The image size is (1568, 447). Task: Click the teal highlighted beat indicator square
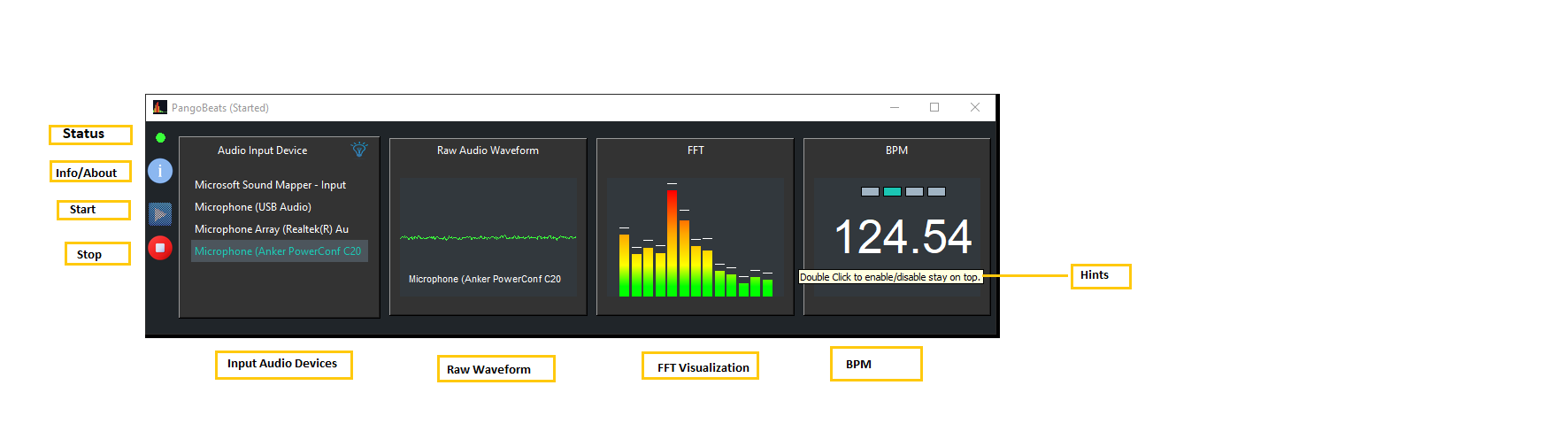pyautogui.click(x=892, y=191)
